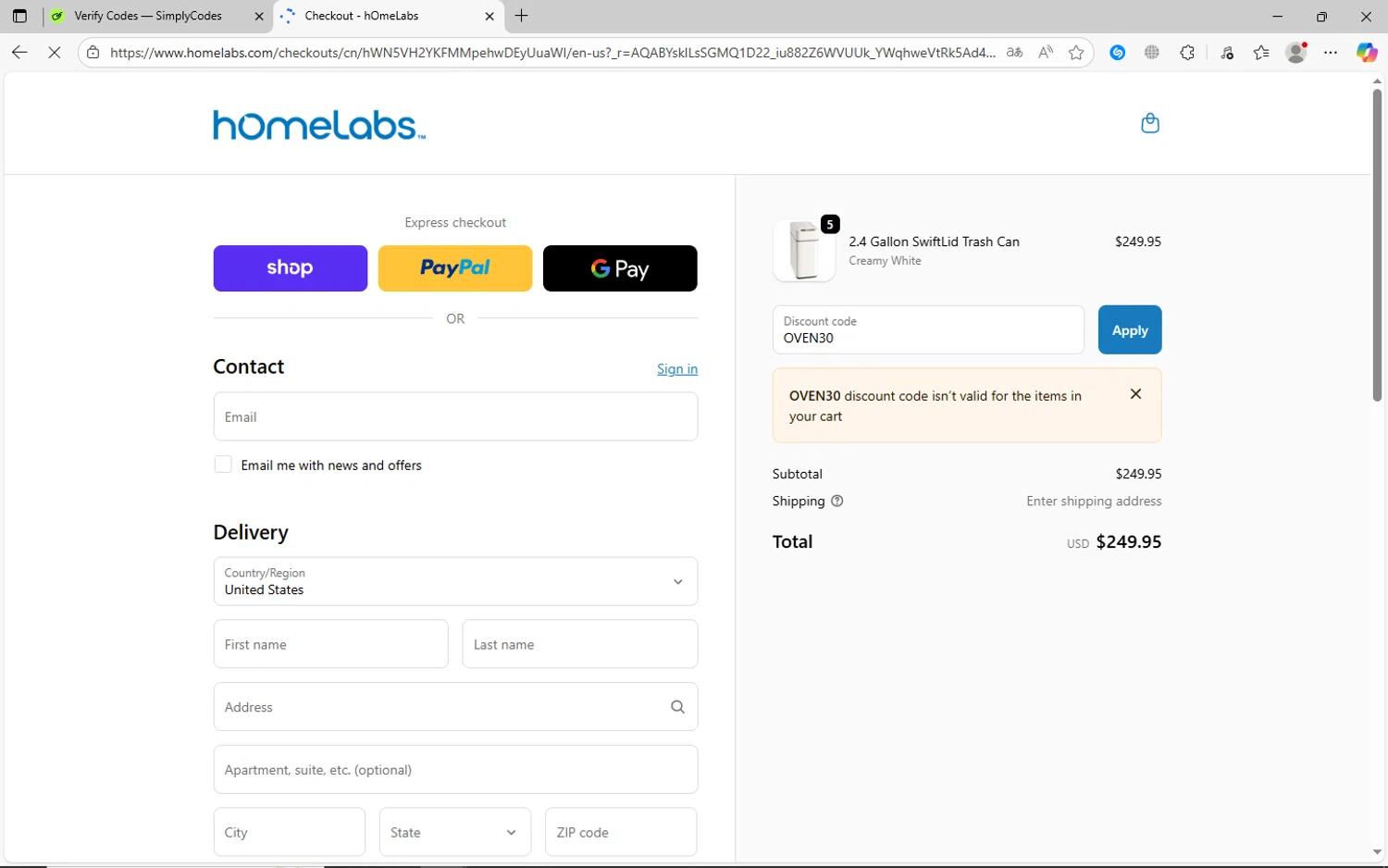Image resolution: width=1388 pixels, height=868 pixels.
Task: Click the globe extension icon
Action: 1152,53
